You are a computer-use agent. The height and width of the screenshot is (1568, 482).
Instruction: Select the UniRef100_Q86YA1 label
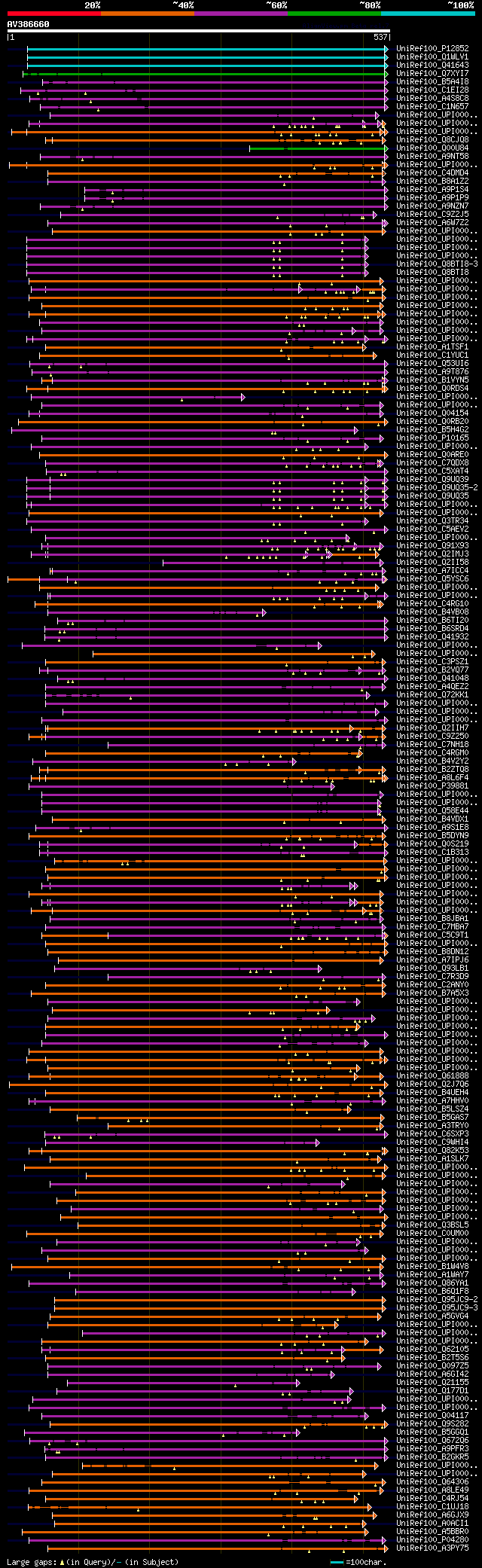click(x=432, y=1283)
